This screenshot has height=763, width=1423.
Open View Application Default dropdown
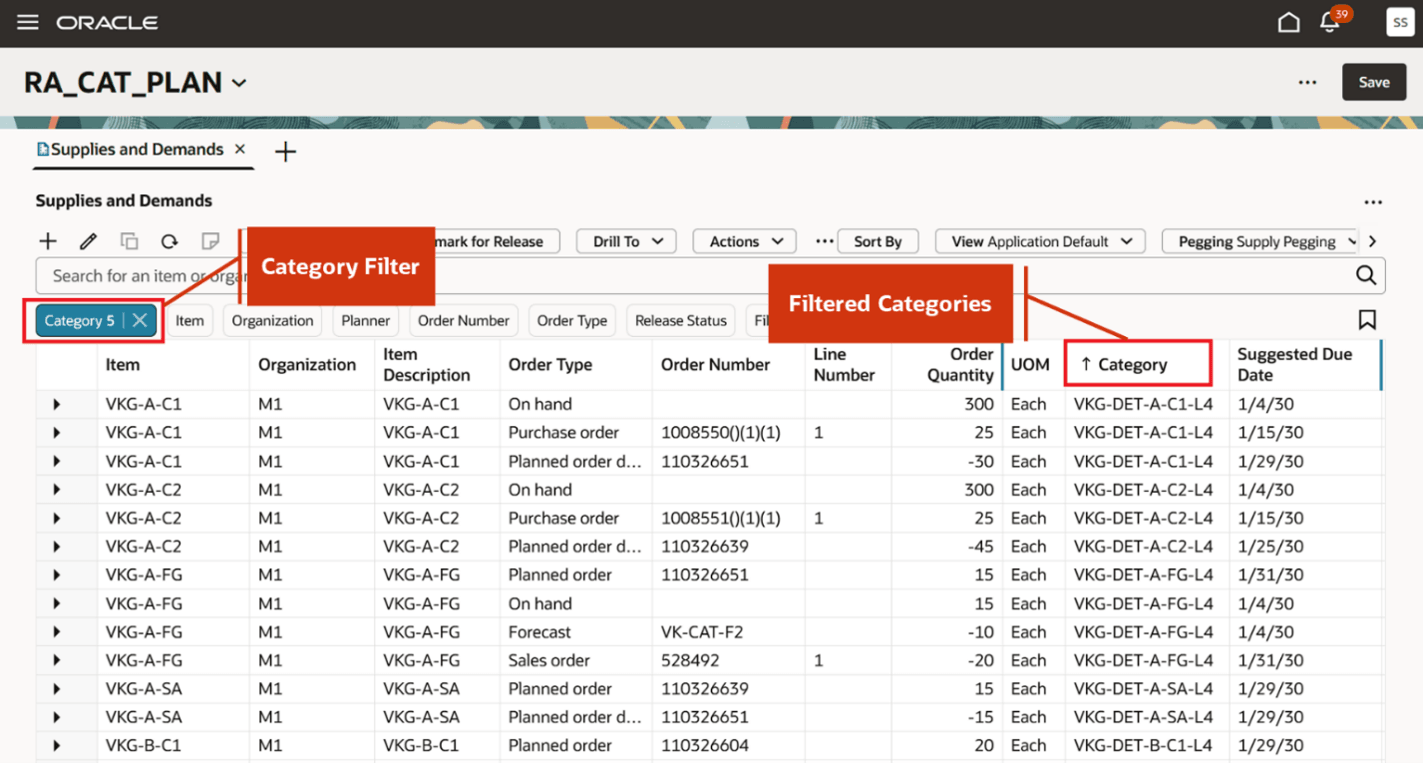point(1040,241)
